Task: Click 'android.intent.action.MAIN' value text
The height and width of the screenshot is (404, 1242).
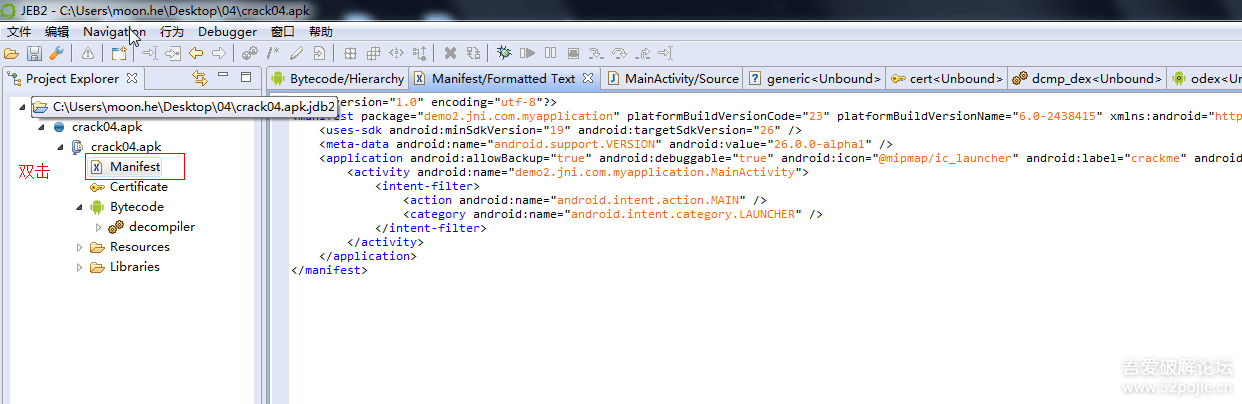Action: tap(654, 200)
